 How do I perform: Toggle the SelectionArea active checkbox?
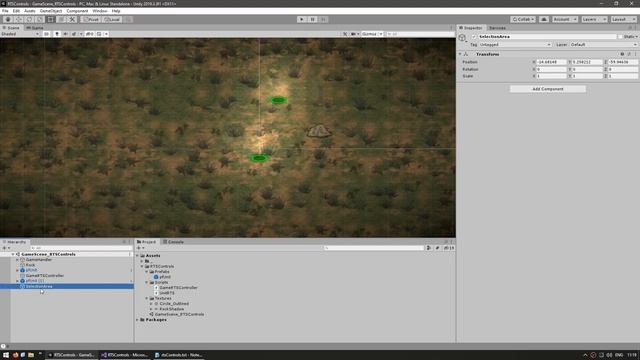coord(474,37)
